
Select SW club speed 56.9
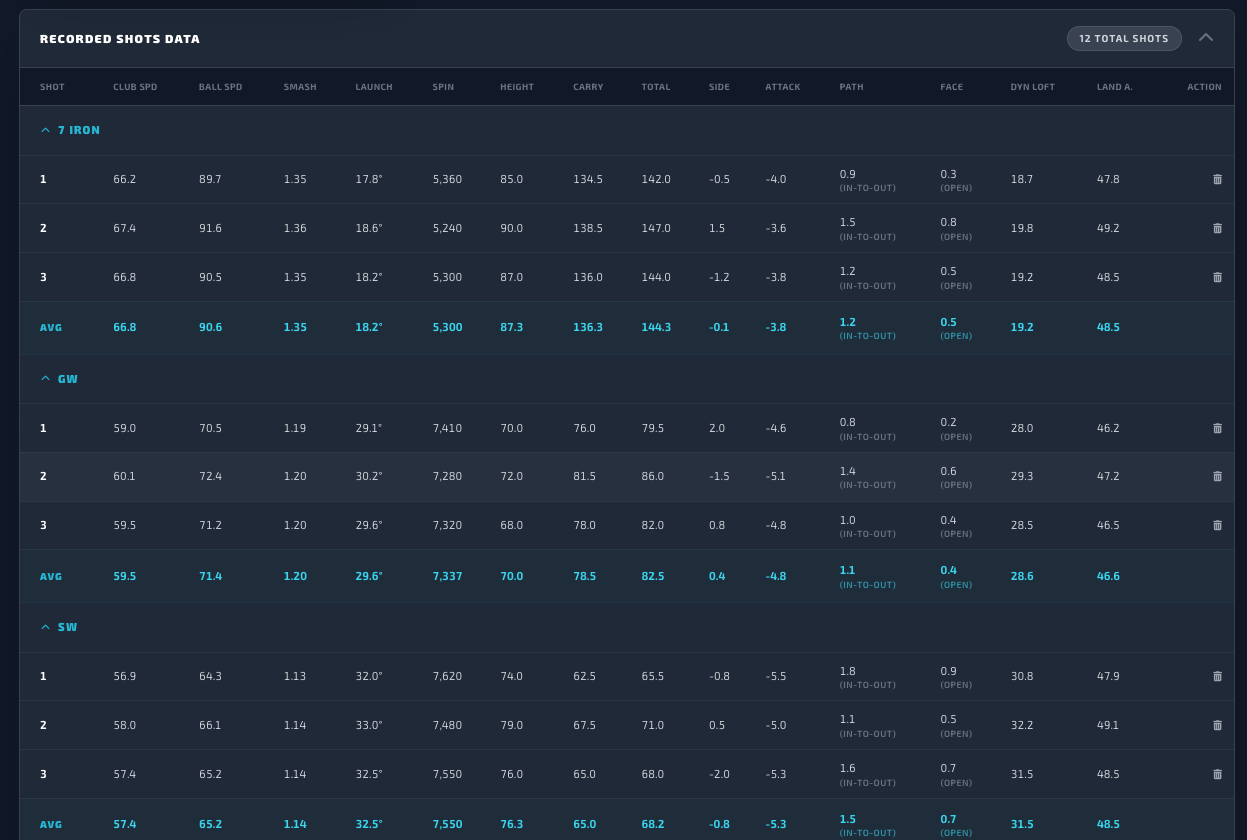[x=124, y=676]
